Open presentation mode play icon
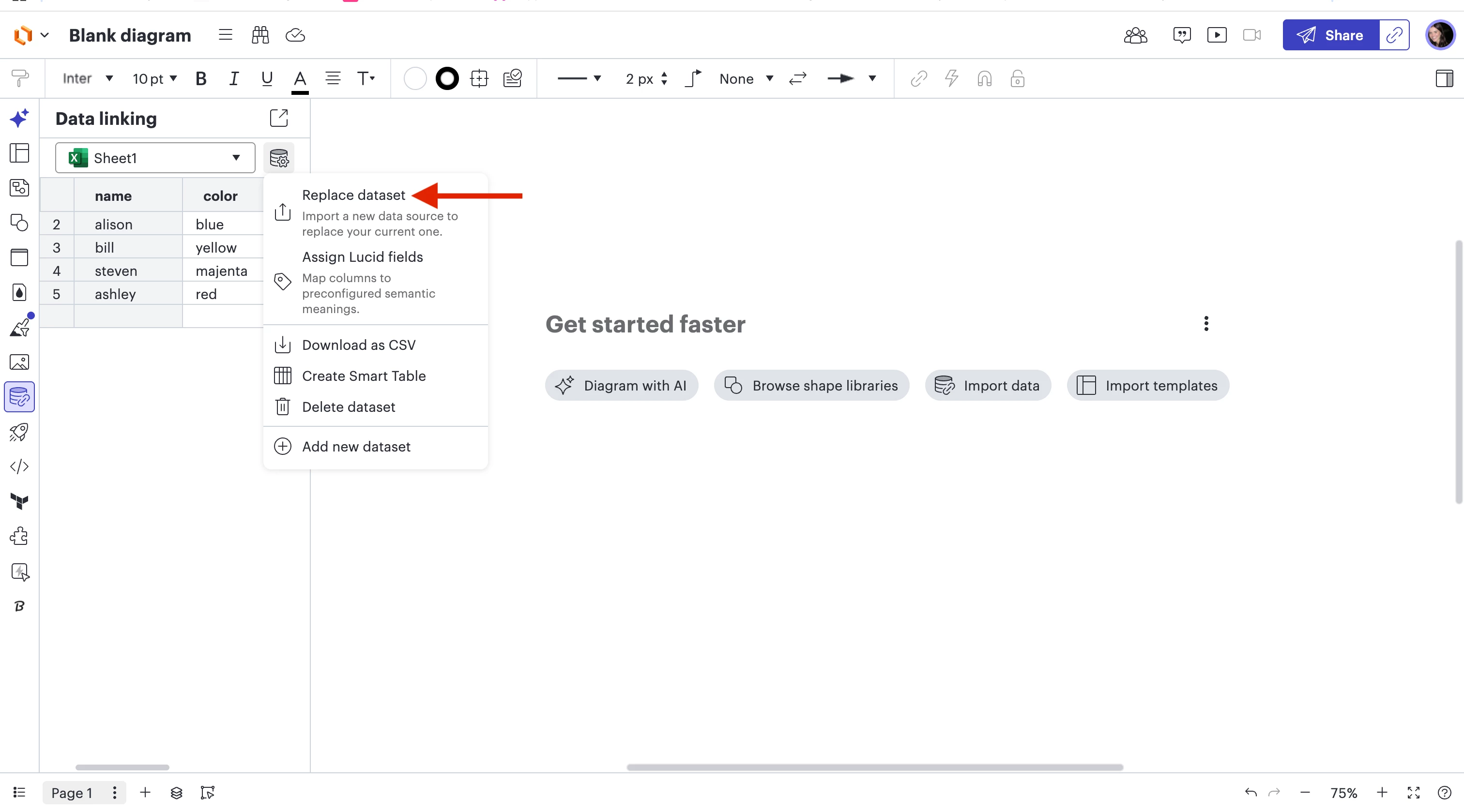The width and height of the screenshot is (1464, 812). coord(1216,35)
